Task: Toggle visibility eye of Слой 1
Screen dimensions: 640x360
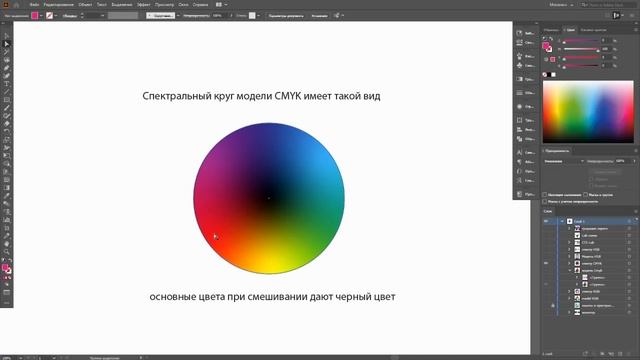Action: click(546, 221)
